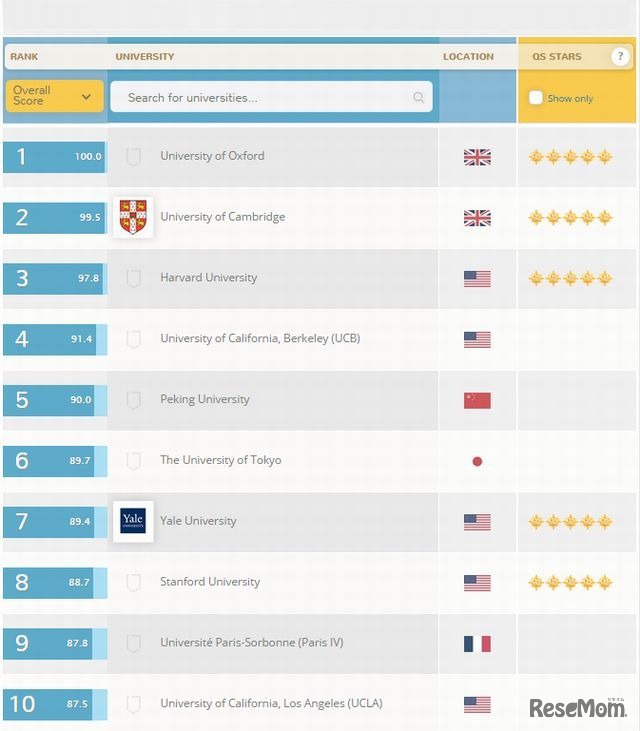This screenshot has height=731, width=640.
Task: Click the Yale University logo
Action: click(133, 521)
